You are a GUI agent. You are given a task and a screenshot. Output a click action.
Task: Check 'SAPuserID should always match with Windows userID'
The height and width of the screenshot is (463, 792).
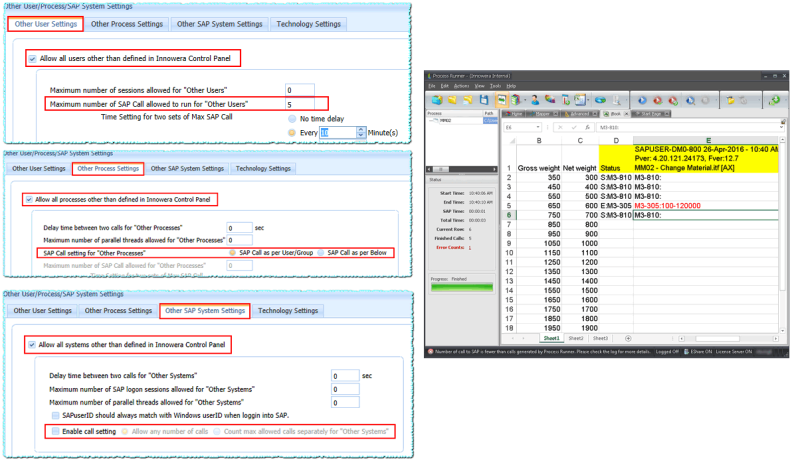55,416
